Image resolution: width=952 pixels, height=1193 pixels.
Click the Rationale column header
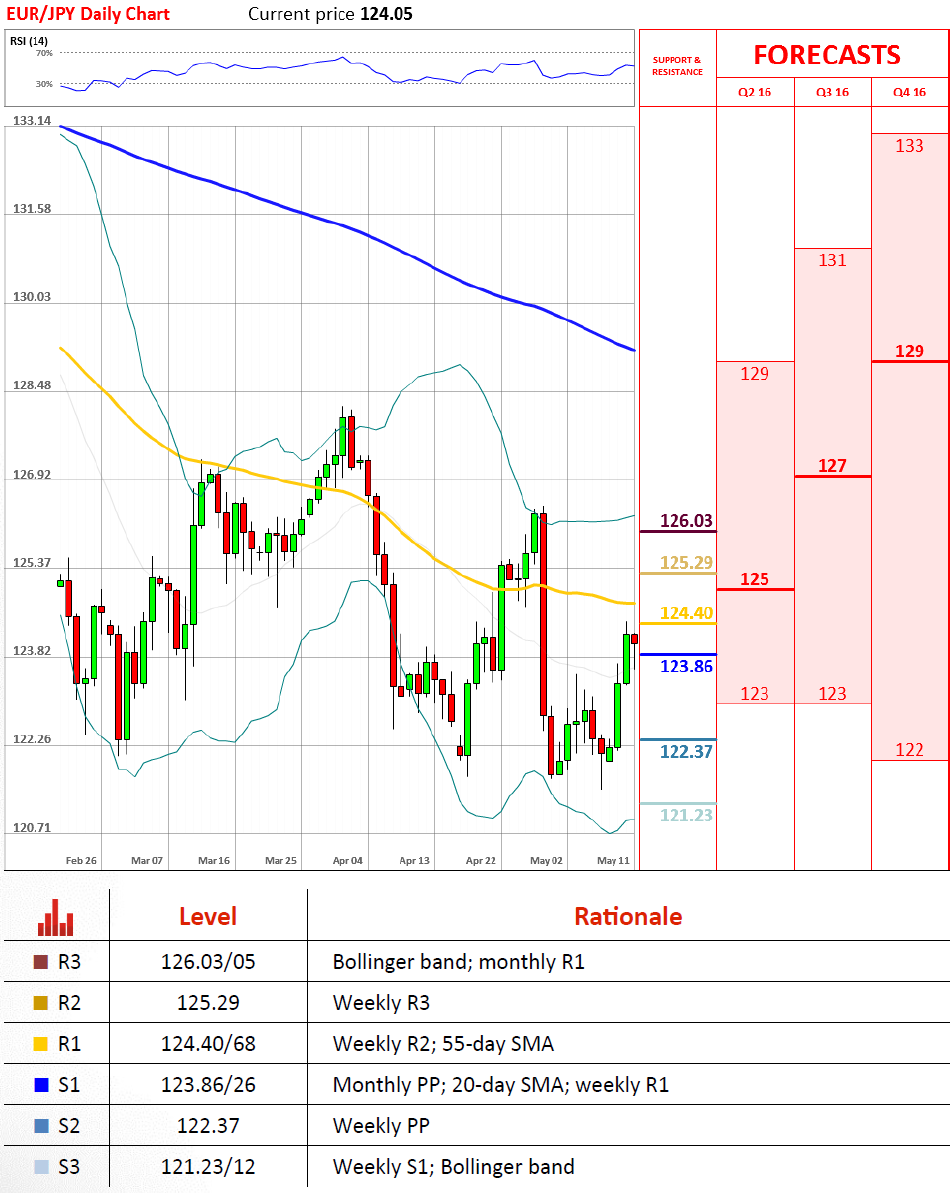pyautogui.click(x=629, y=917)
